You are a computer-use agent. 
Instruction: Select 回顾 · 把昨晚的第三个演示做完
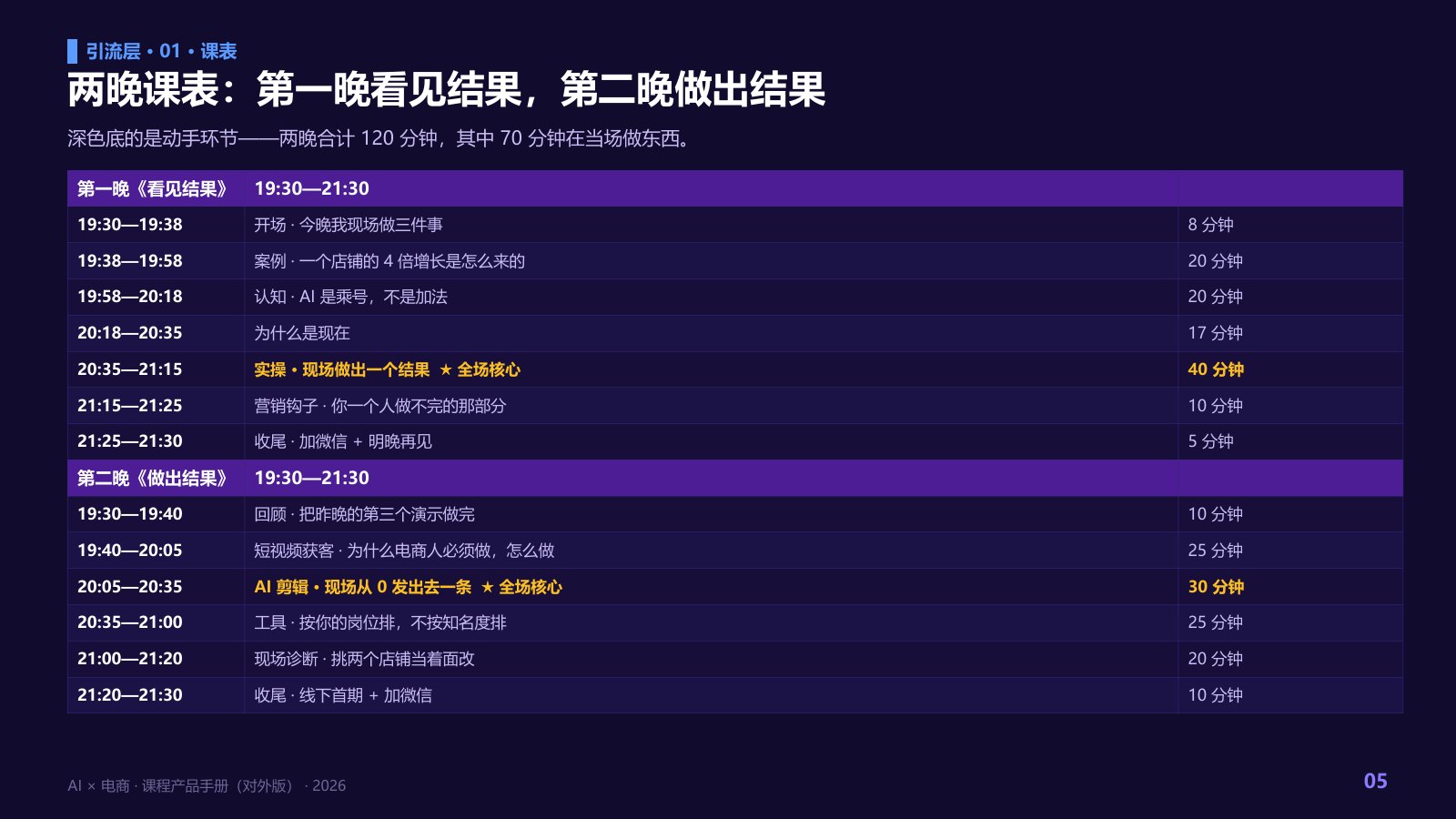(x=364, y=514)
